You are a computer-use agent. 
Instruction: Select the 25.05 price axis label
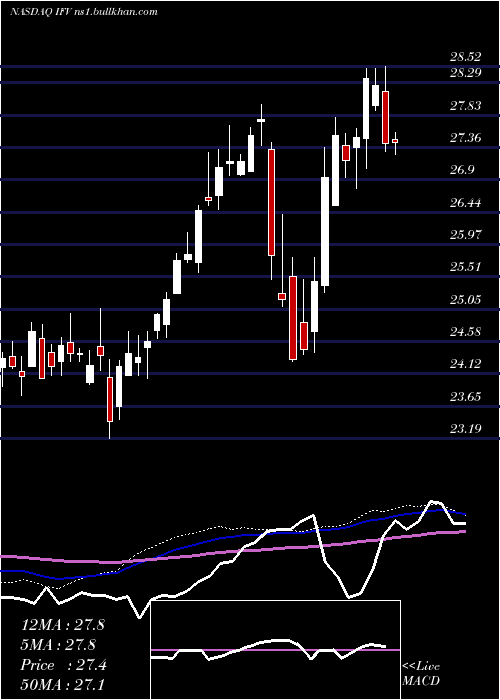point(466,299)
